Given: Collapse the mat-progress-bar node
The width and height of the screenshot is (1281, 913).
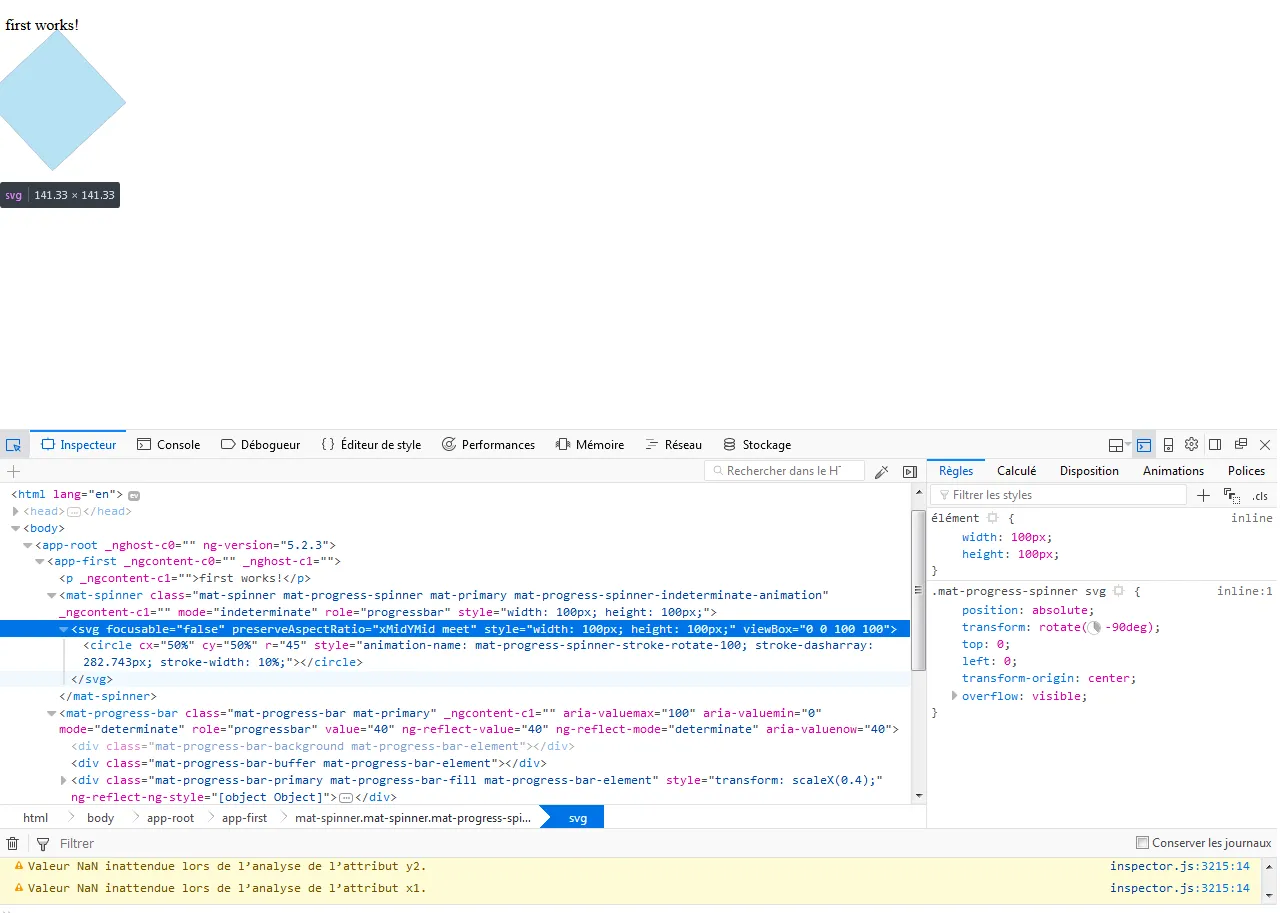Looking at the screenshot, I should (x=52, y=713).
